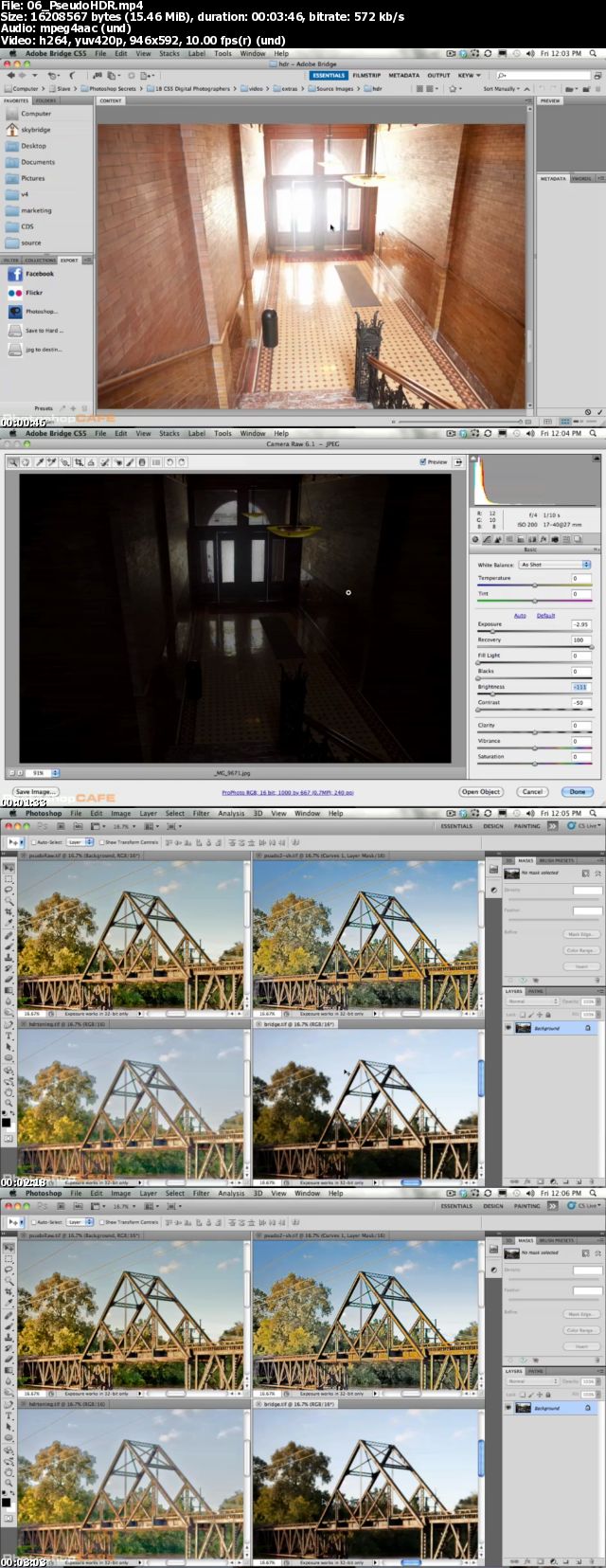Click rotate clockwise icon in Camera Raw toolbar
Screen dimensions: 606x1568
click(181, 462)
